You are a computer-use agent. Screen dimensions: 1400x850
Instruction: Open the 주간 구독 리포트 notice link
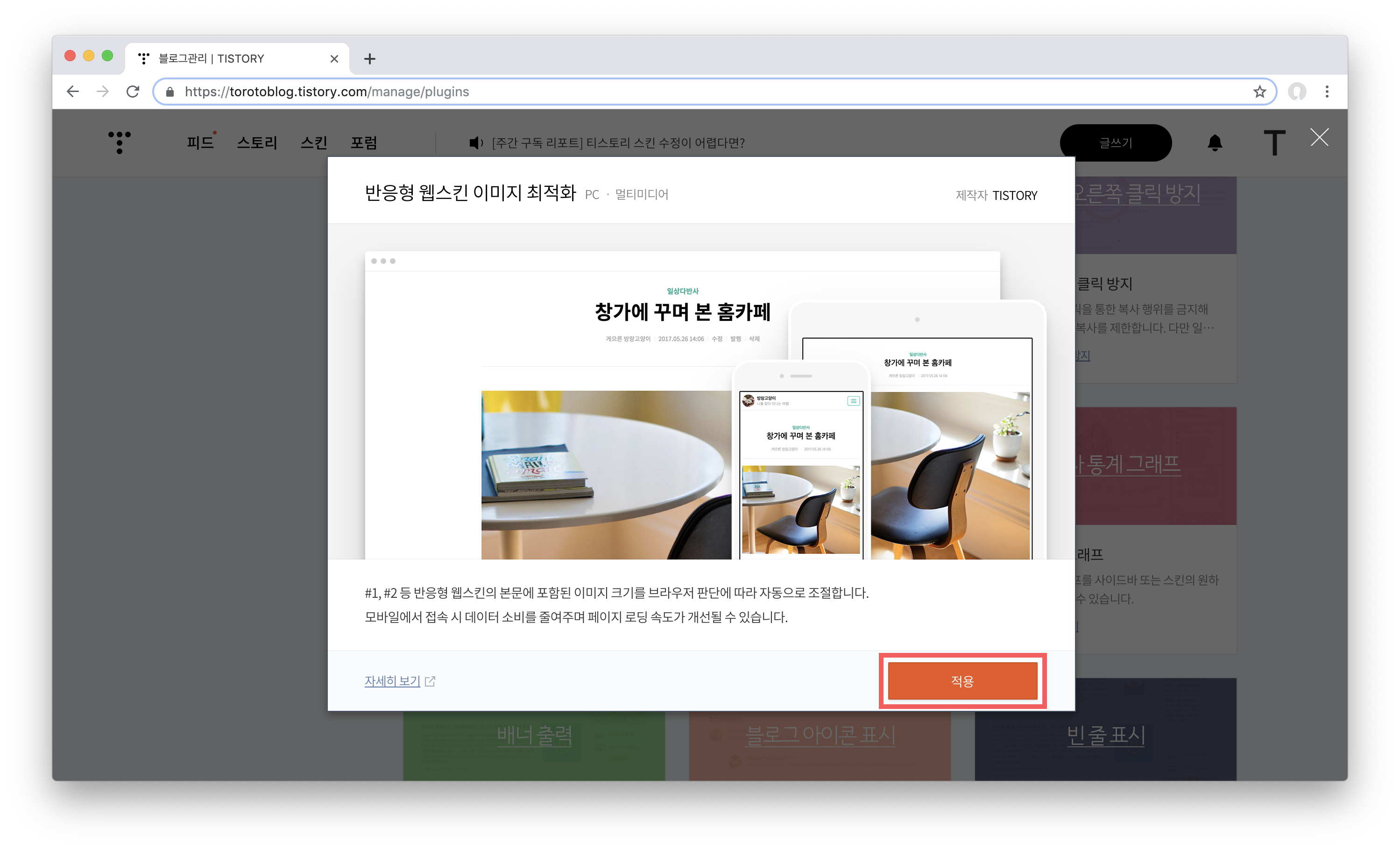click(618, 142)
